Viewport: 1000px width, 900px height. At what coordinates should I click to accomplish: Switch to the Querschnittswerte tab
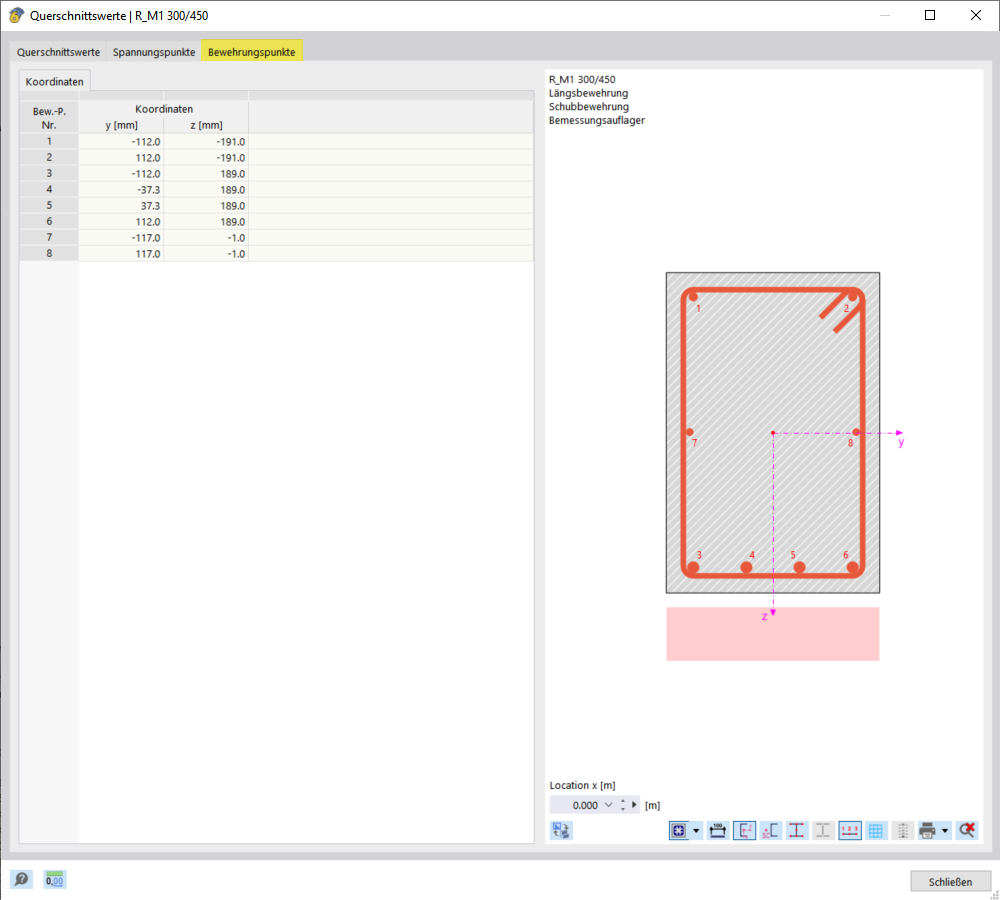[58, 51]
